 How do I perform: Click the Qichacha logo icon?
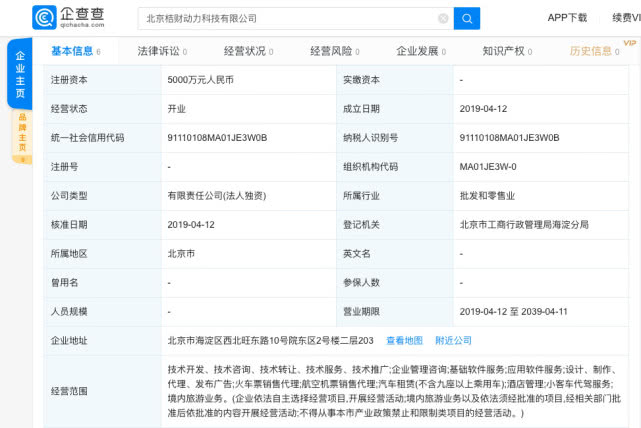(x=46, y=17)
